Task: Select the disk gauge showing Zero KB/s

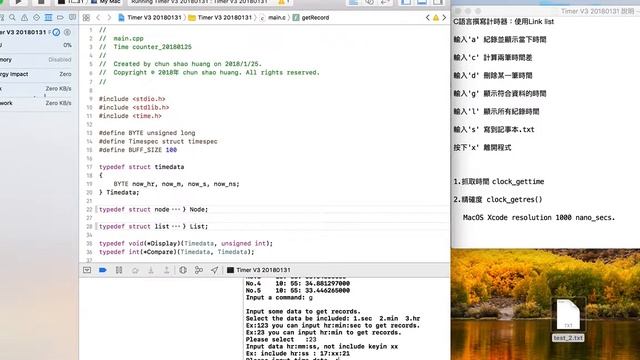Action: click(36, 89)
